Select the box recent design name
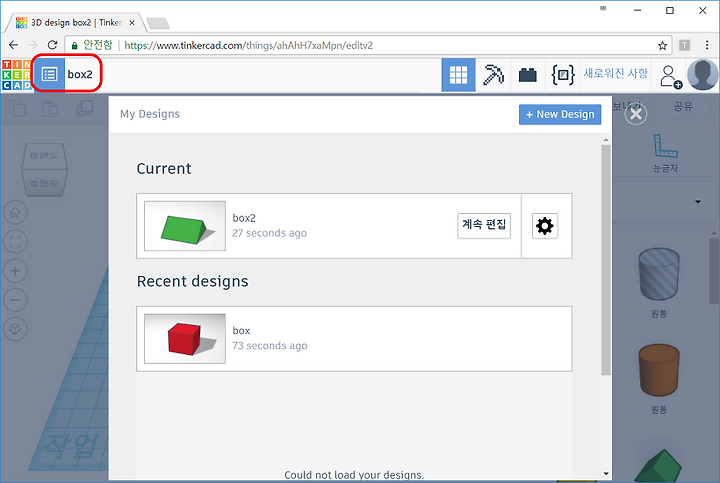This screenshot has height=483, width=720. tap(241, 331)
